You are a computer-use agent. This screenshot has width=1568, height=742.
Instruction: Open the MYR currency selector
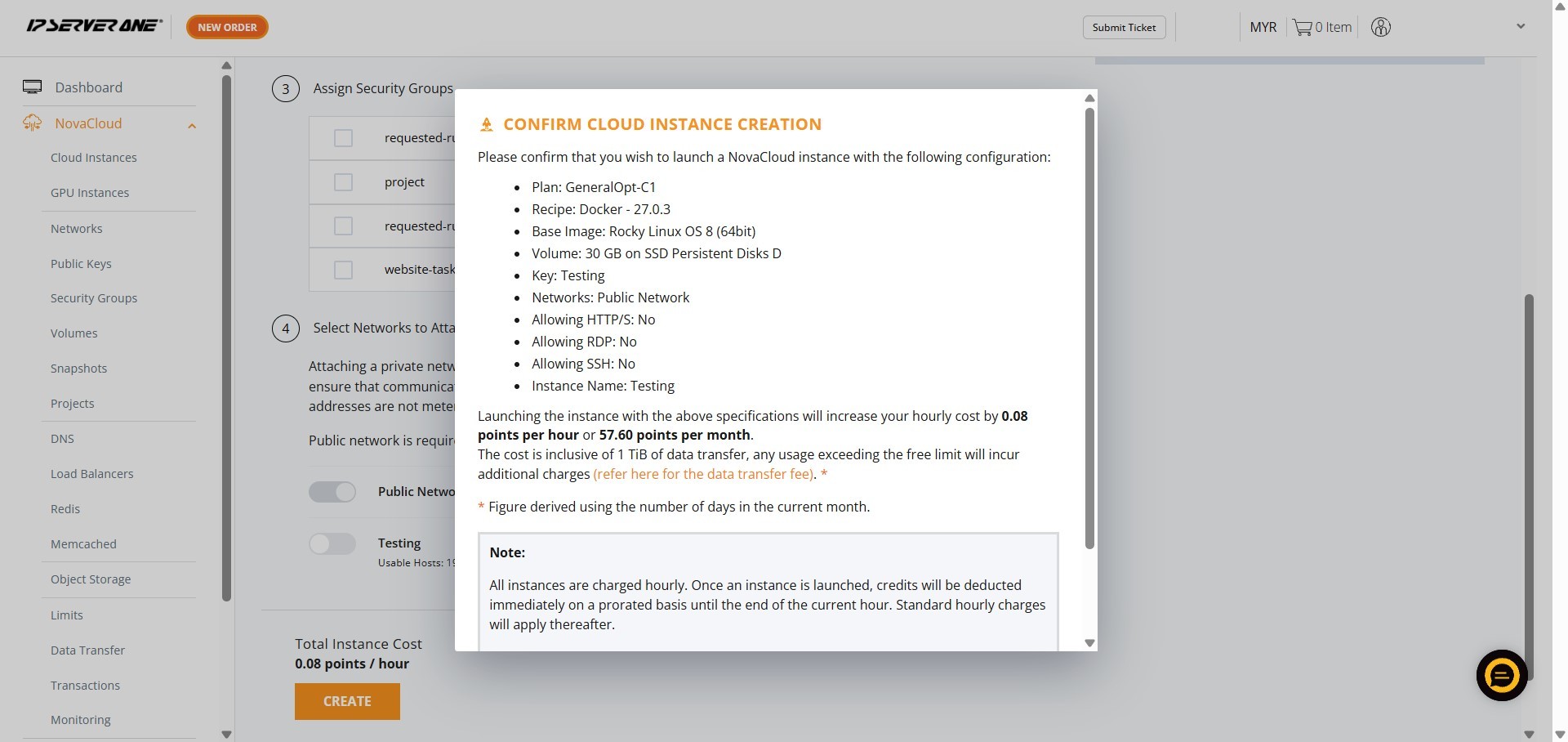(1263, 28)
